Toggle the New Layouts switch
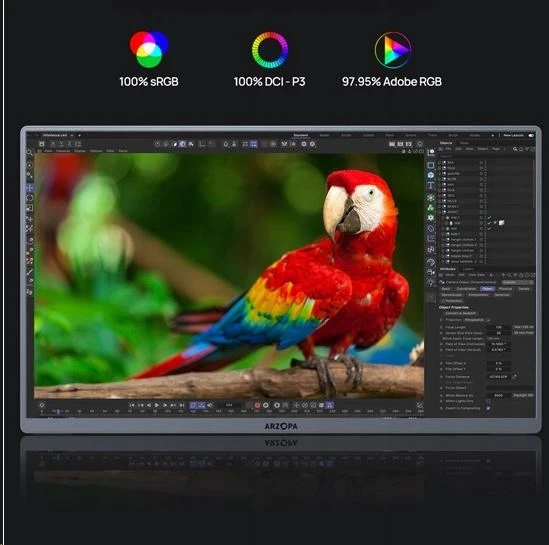549x545 pixels. [531, 135]
